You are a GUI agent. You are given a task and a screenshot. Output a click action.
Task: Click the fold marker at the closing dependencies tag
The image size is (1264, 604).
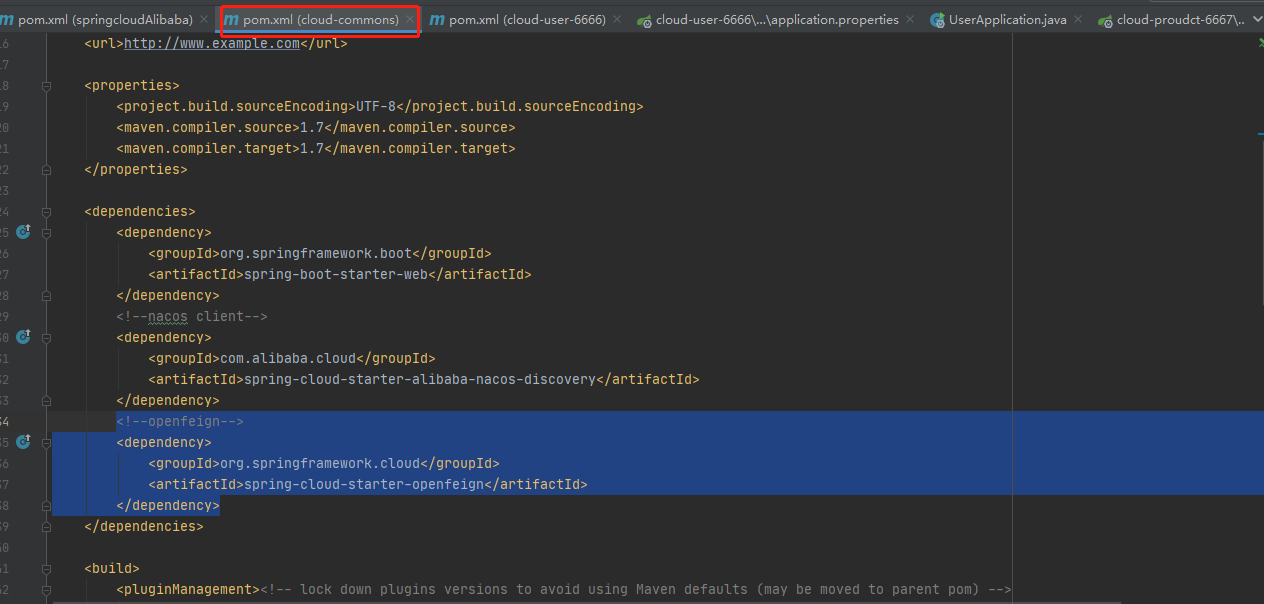pyautogui.click(x=47, y=527)
